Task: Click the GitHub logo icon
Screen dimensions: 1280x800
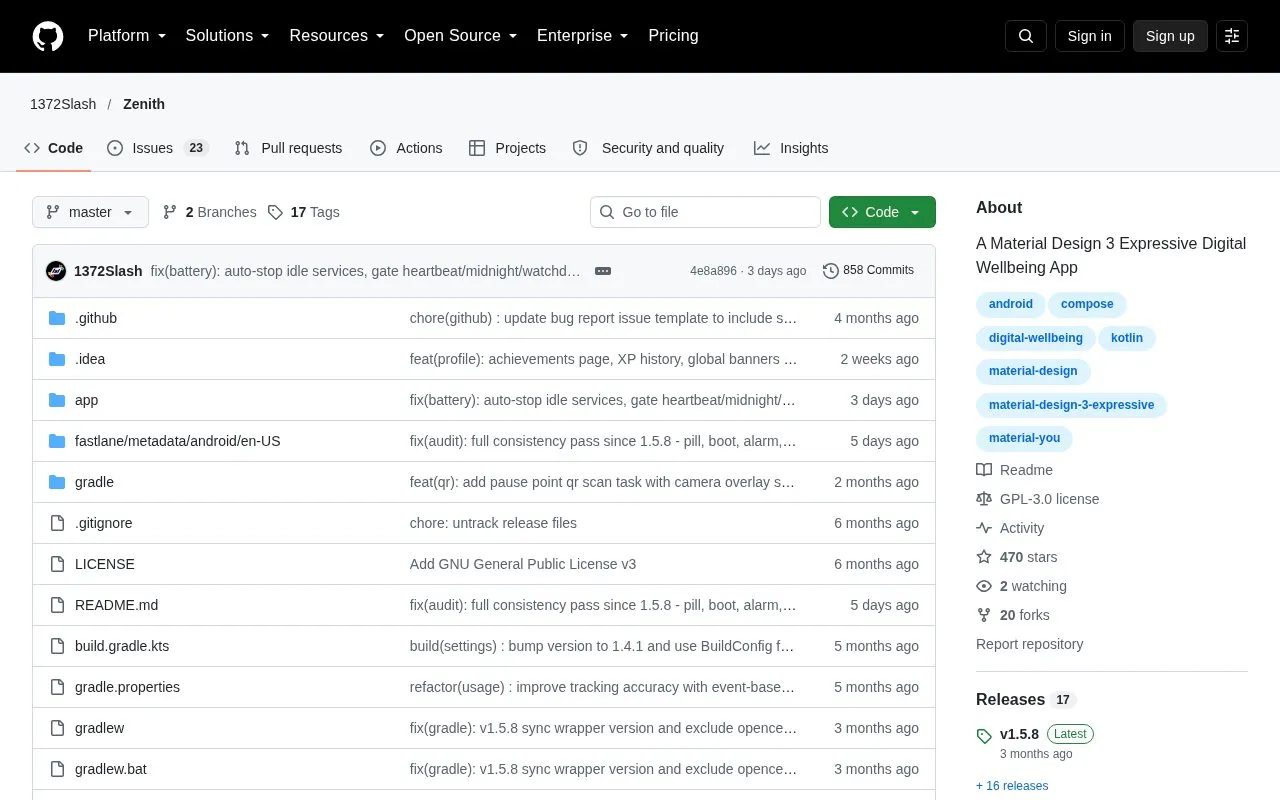Action: [x=48, y=36]
